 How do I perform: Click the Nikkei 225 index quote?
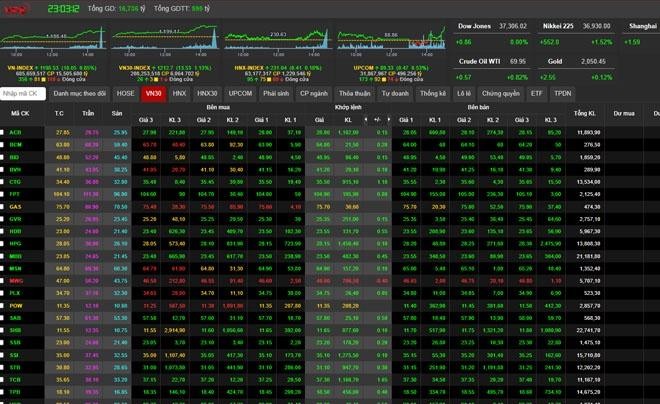(576, 34)
